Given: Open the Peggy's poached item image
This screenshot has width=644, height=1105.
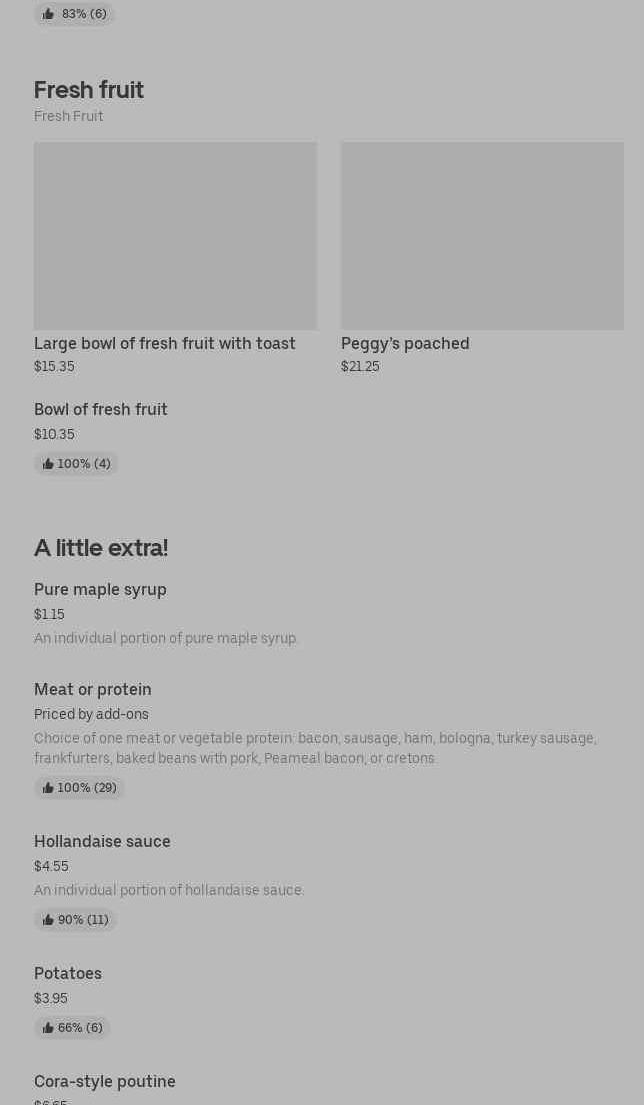Looking at the screenshot, I should point(482,236).
